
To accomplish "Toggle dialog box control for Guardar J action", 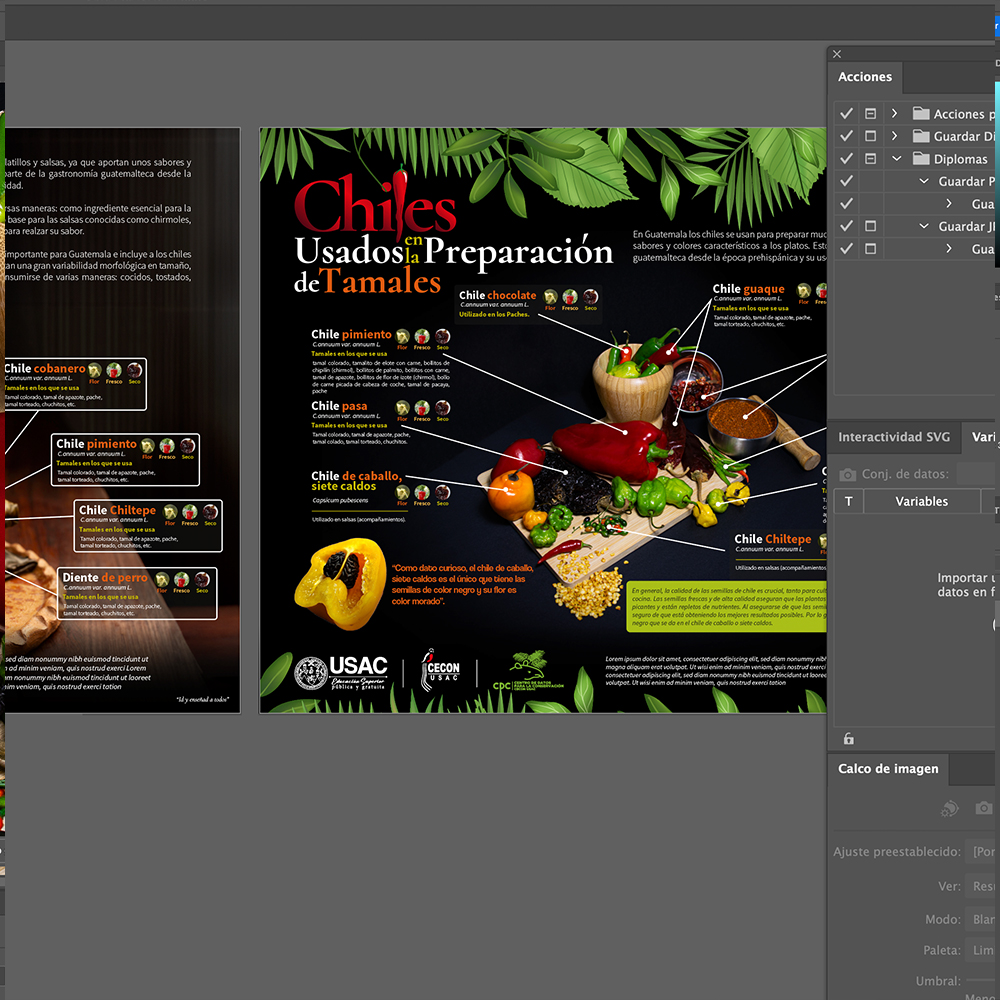I will click(x=871, y=226).
